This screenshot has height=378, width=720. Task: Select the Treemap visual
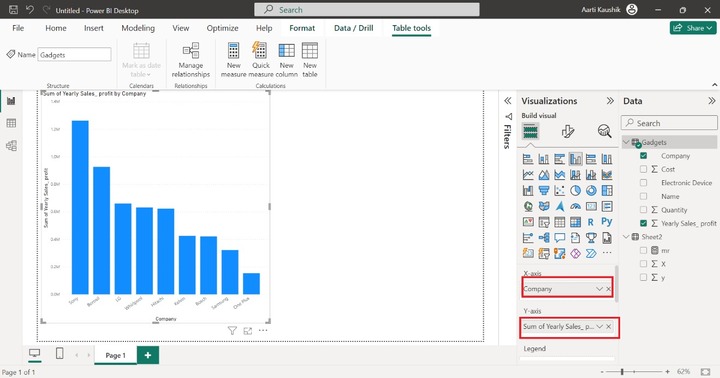point(607,191)
